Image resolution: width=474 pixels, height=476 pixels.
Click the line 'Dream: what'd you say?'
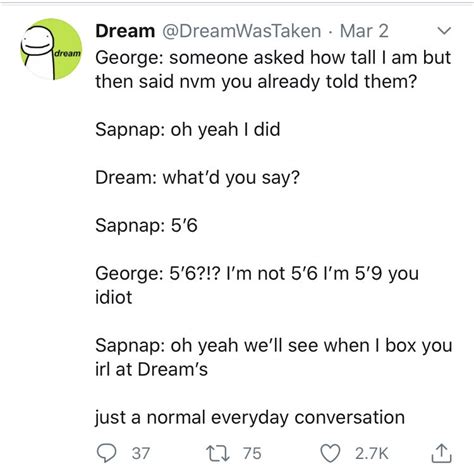point(198,178)
